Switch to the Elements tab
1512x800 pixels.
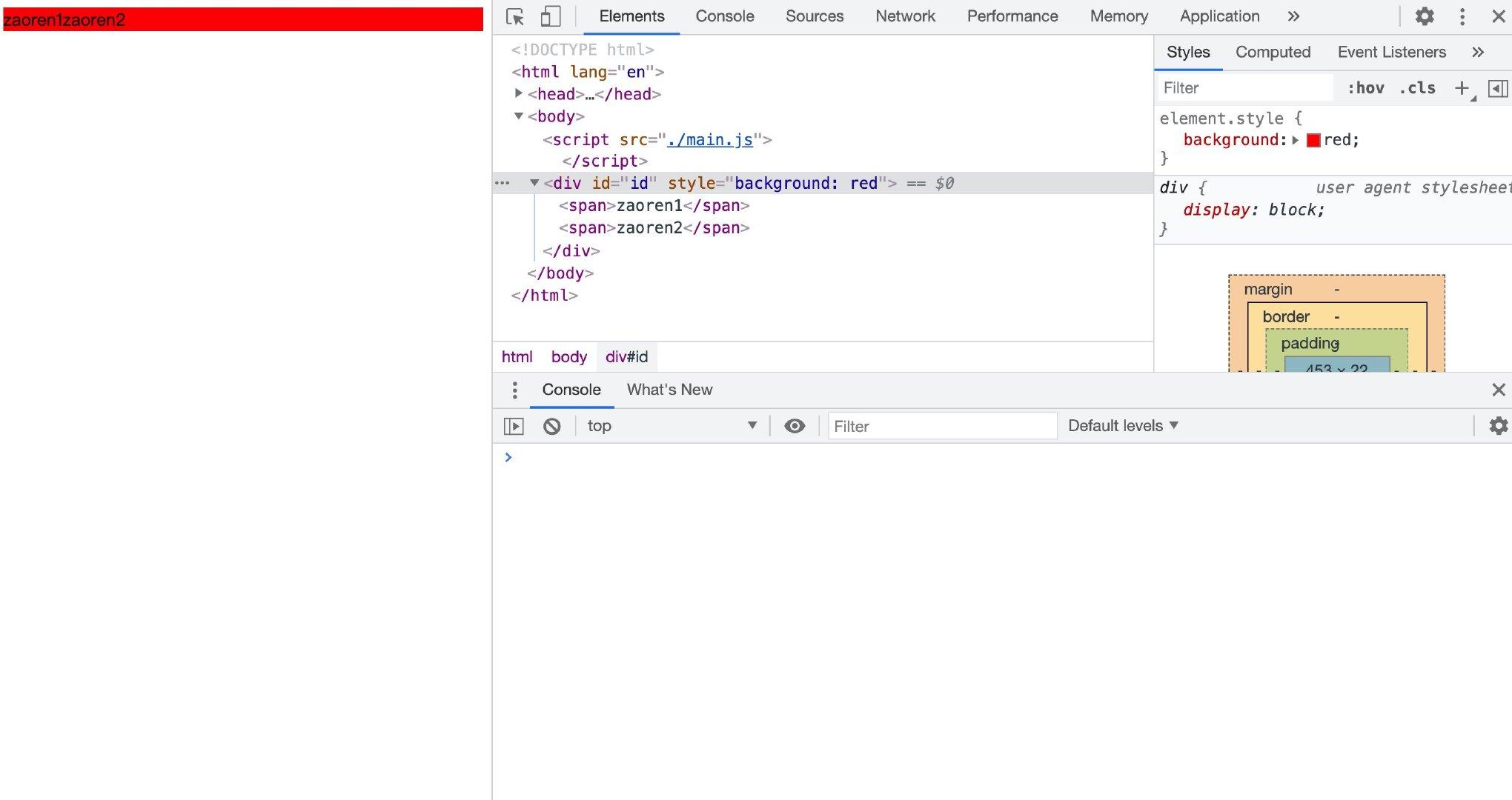click(x=631, y=16)
